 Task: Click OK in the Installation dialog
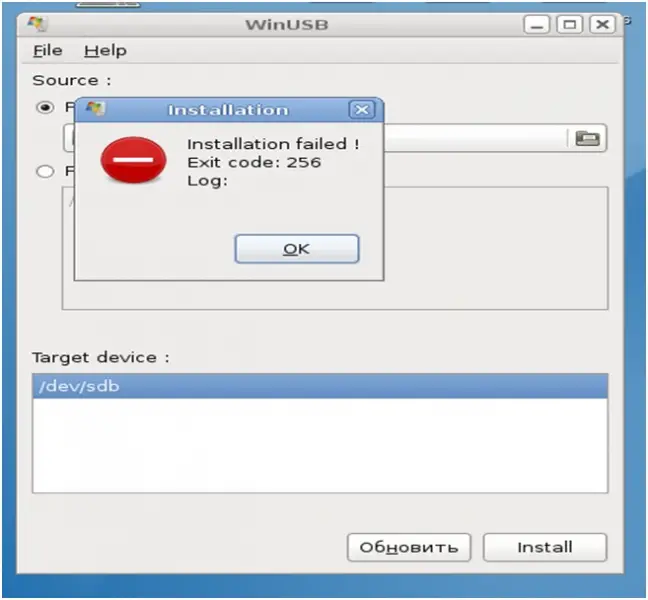pyautogui.click(x=297, y=249)
